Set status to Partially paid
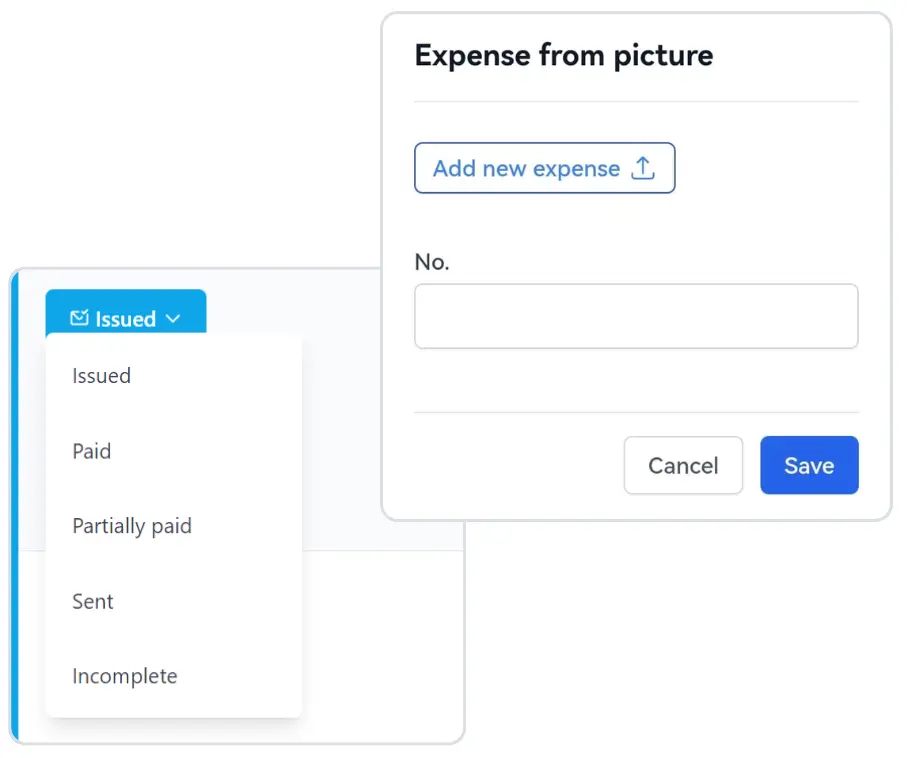The height and width of the screenshot is (758, 907). click(132, 526)
